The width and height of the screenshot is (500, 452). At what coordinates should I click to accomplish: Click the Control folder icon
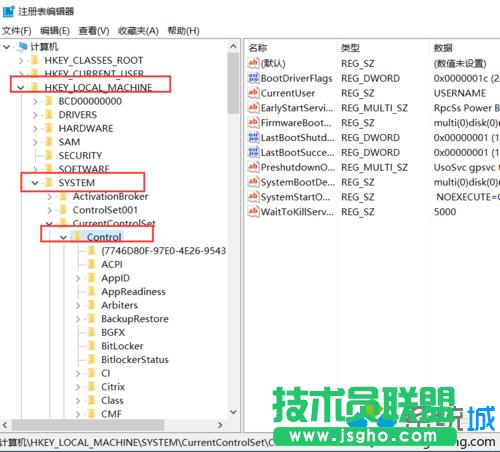77,237
